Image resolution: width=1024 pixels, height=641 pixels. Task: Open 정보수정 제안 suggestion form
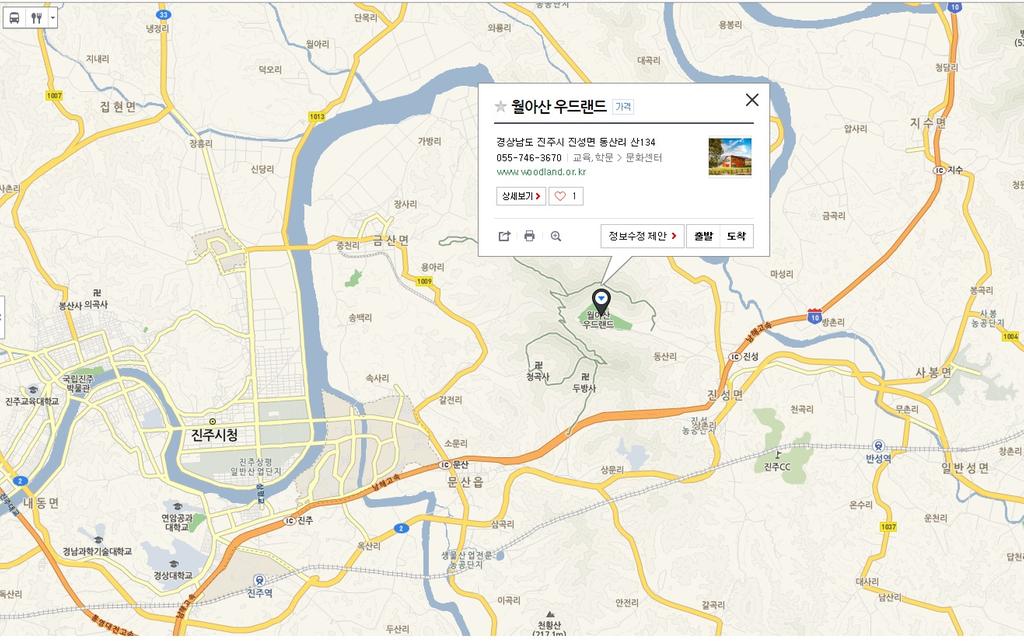coord(642,236)
